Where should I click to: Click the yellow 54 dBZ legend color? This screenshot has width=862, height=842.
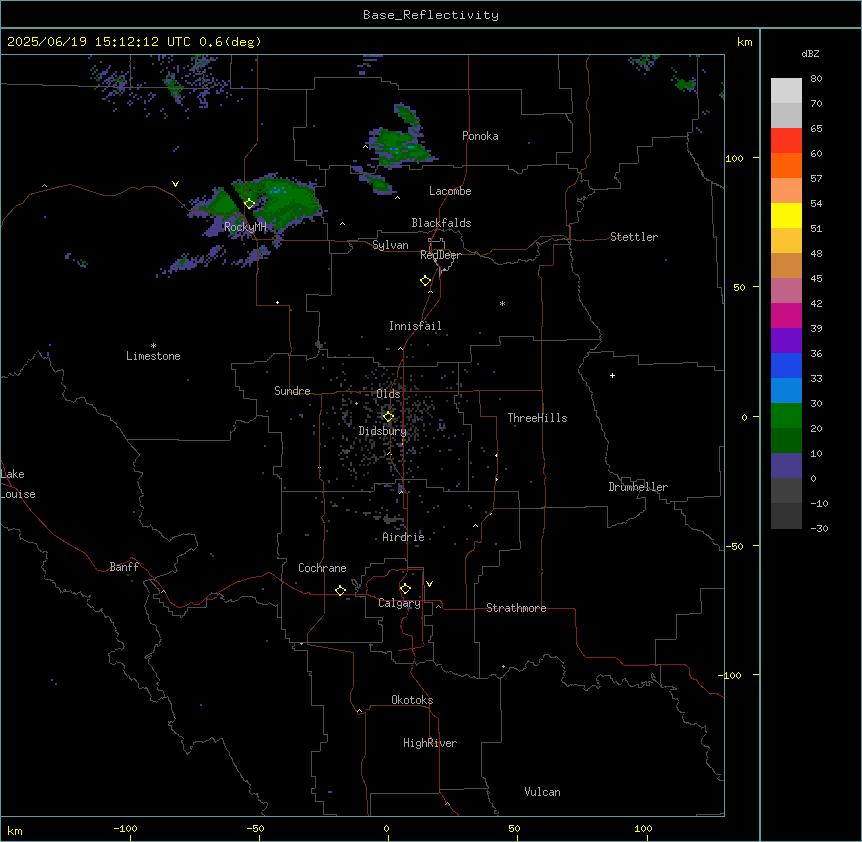tap(786, 215)
